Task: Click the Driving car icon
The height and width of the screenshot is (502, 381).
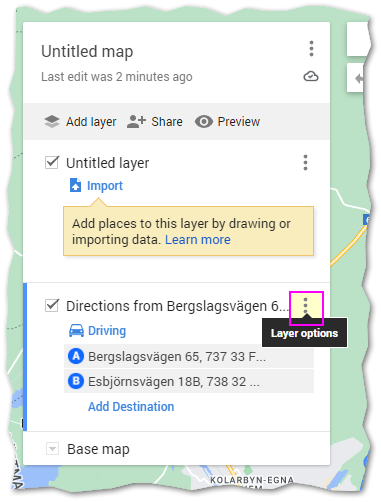Action: tap(76, 331)
